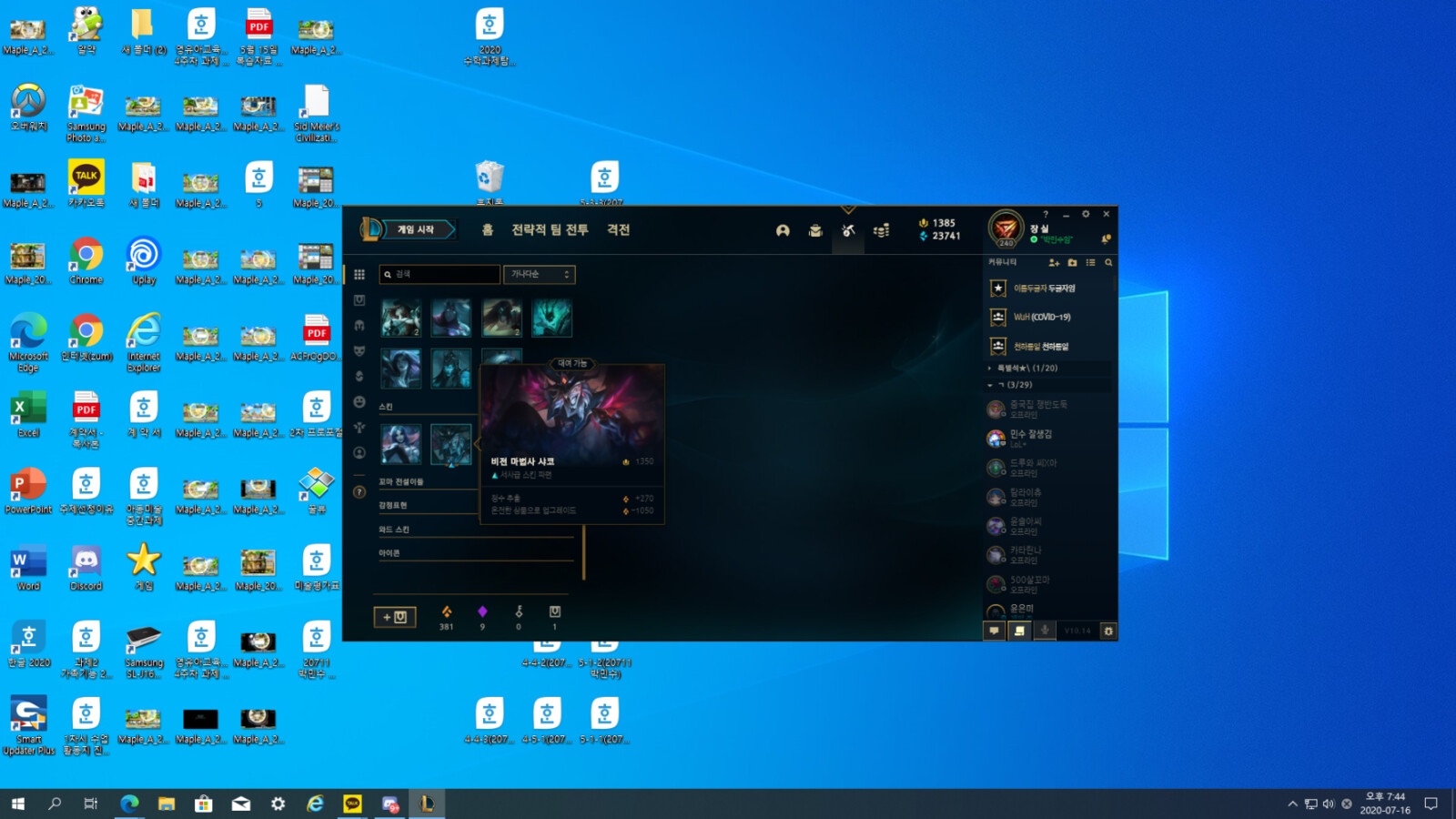
Task: Open the profile icon in League client navbar
Action: click(783, 231)
